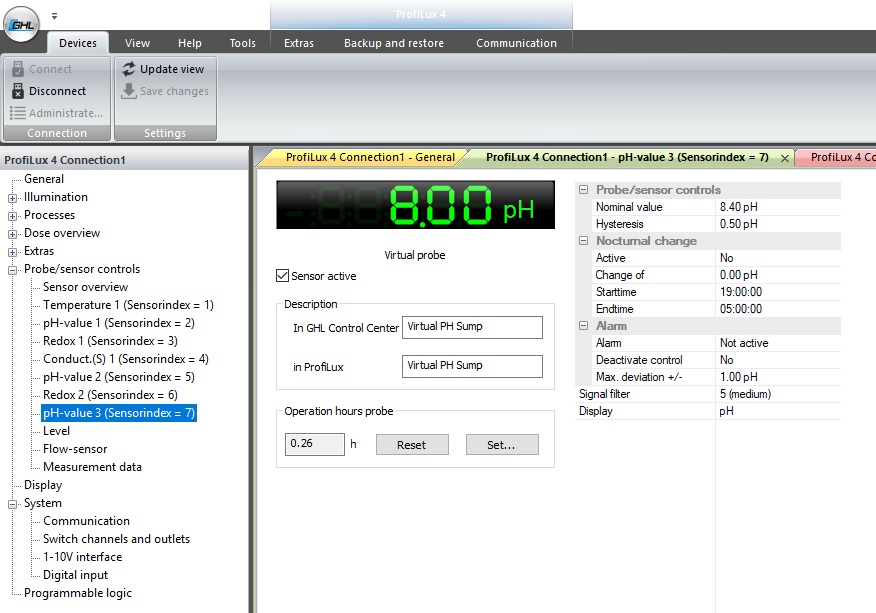Click the Starttime 19:00:00 value

pyautogui.click(x=778, y=292)
